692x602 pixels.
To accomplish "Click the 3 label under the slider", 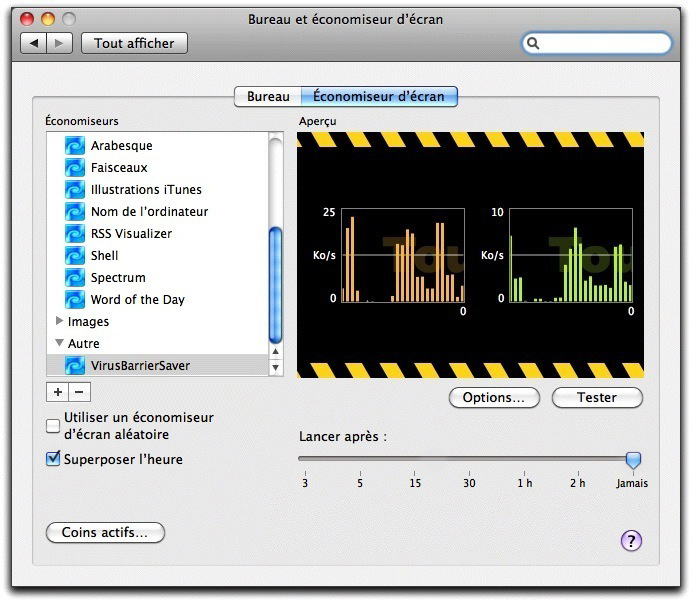I will (x=305, y=483).
